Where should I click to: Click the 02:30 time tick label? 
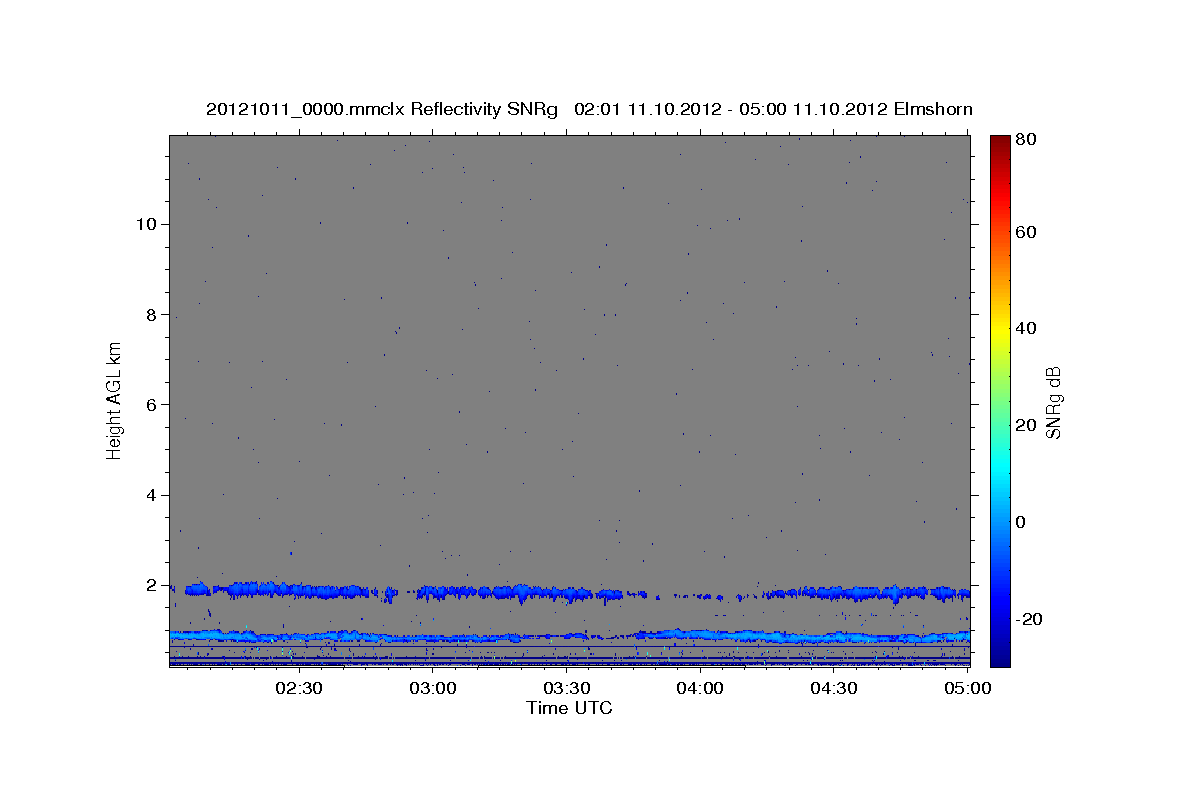click(x=299, y=688)
